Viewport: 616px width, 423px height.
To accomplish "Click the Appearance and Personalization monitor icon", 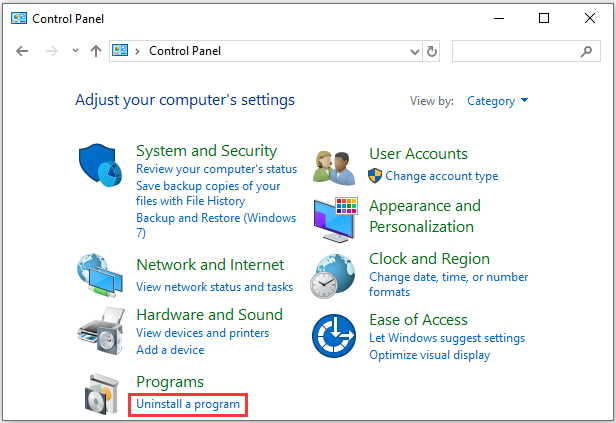I will click(336, 219).
